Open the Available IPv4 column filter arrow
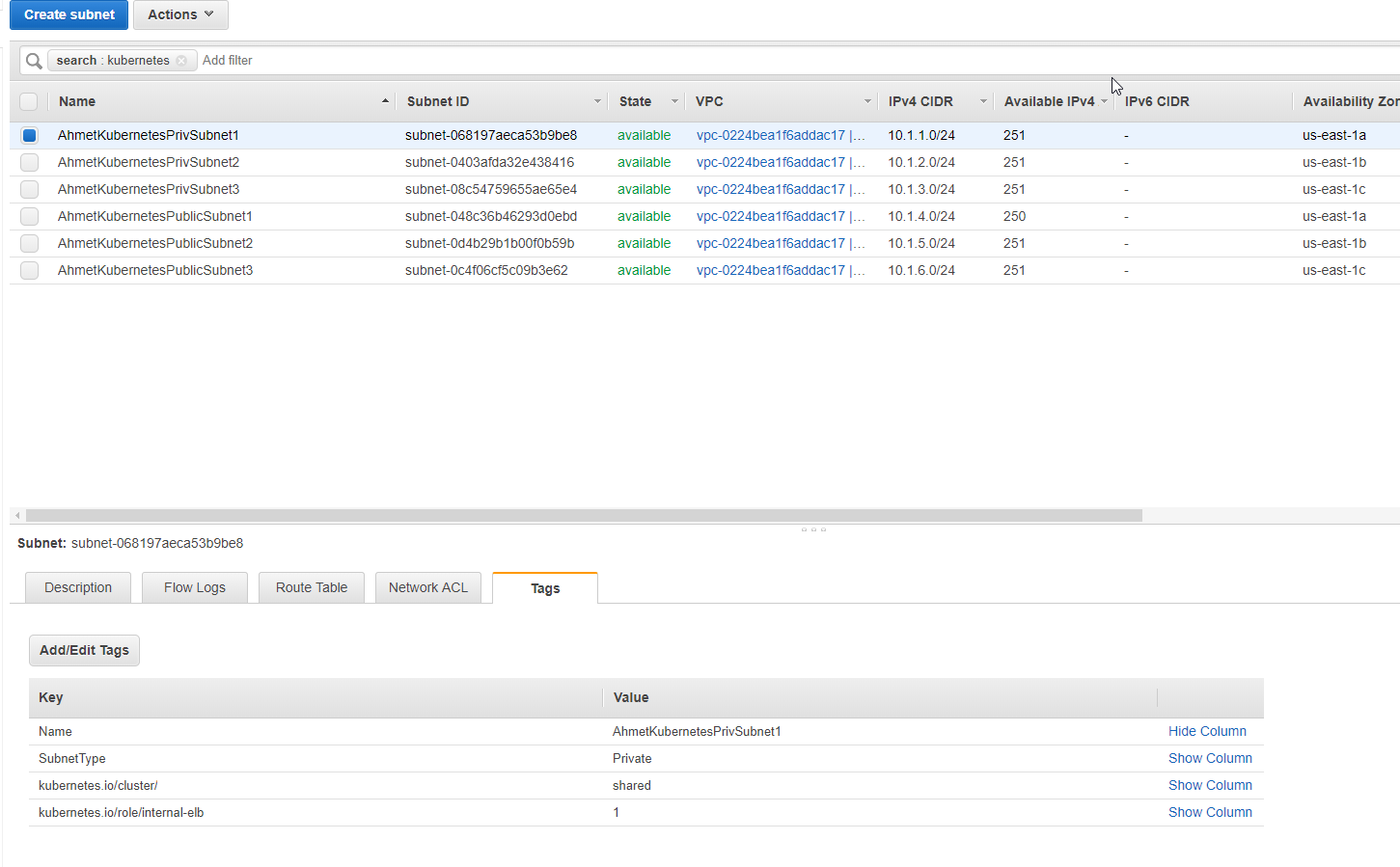 pos(1105,101)
